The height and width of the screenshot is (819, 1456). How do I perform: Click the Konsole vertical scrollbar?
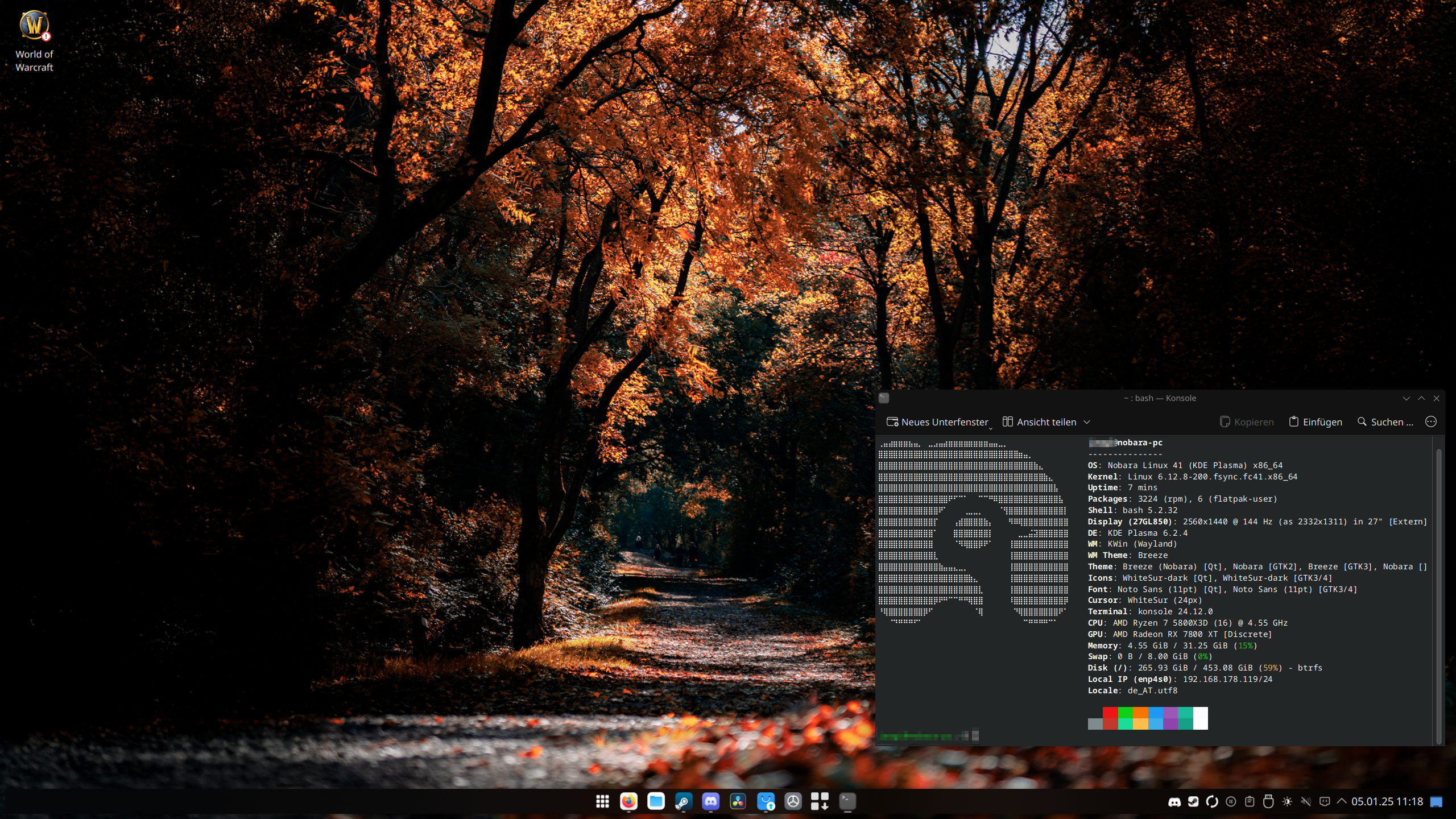tap(1438, 594)
